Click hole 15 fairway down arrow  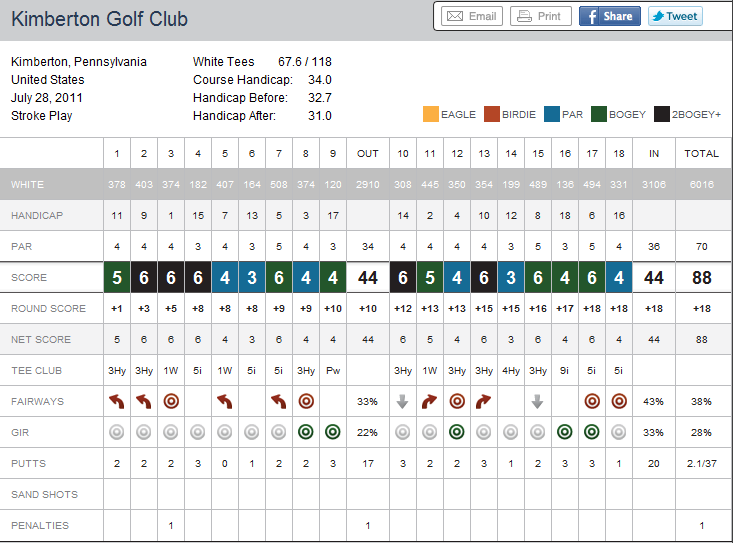click(x=538, y=401)
